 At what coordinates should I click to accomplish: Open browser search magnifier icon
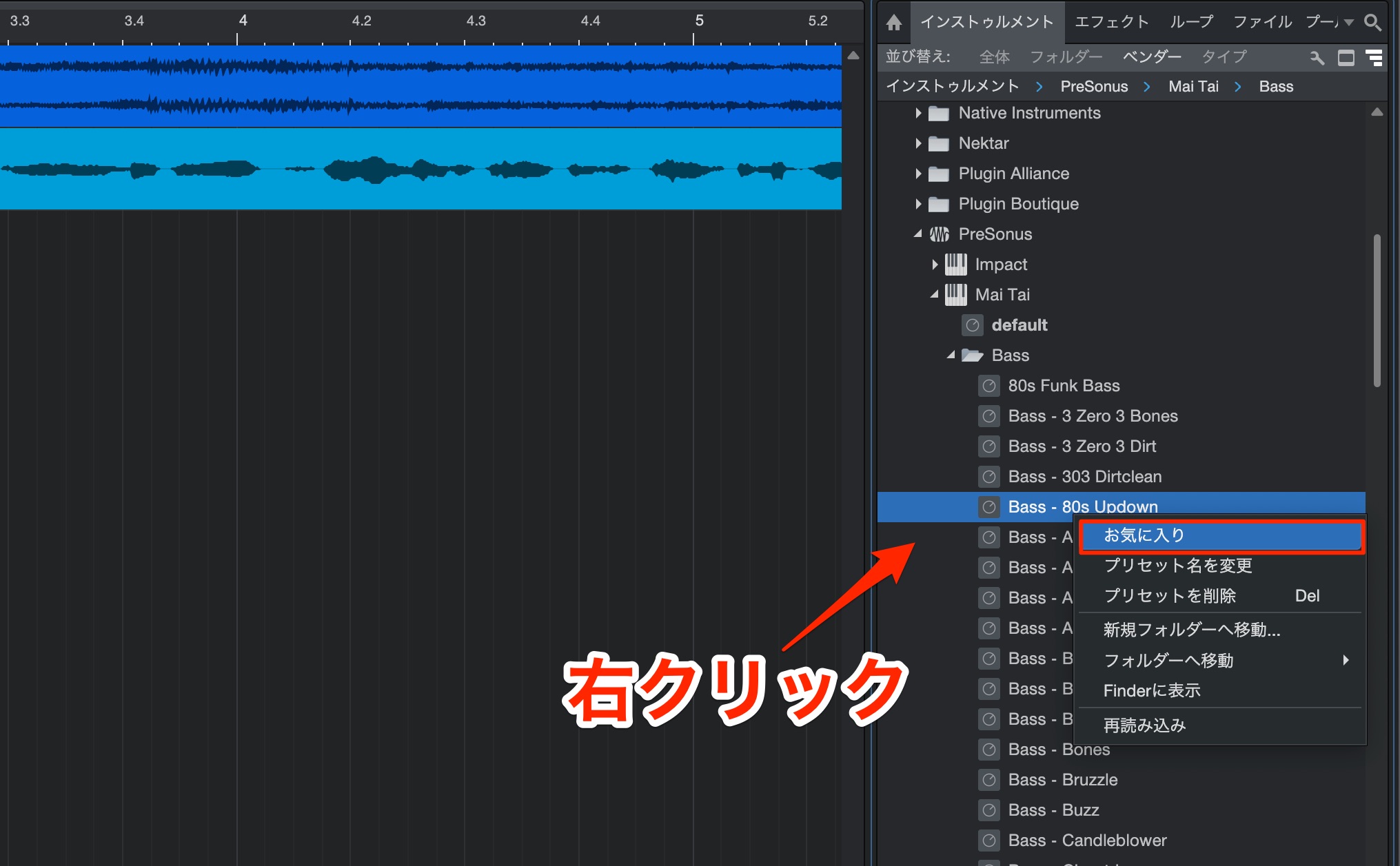click(1372, 23)
